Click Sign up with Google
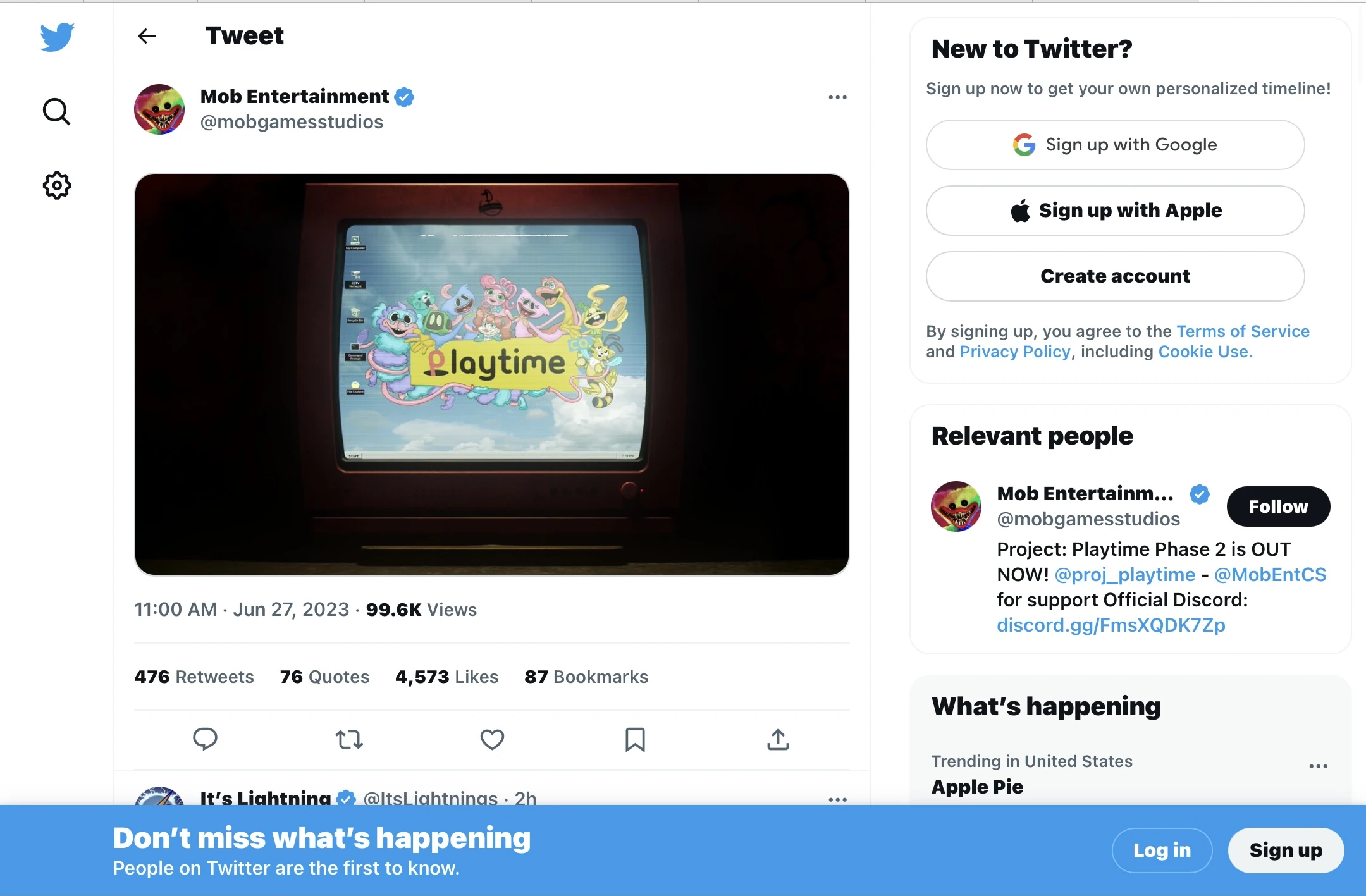Image resolution: width=1366 pixels, height=896 pixels. pos(1115,145)
